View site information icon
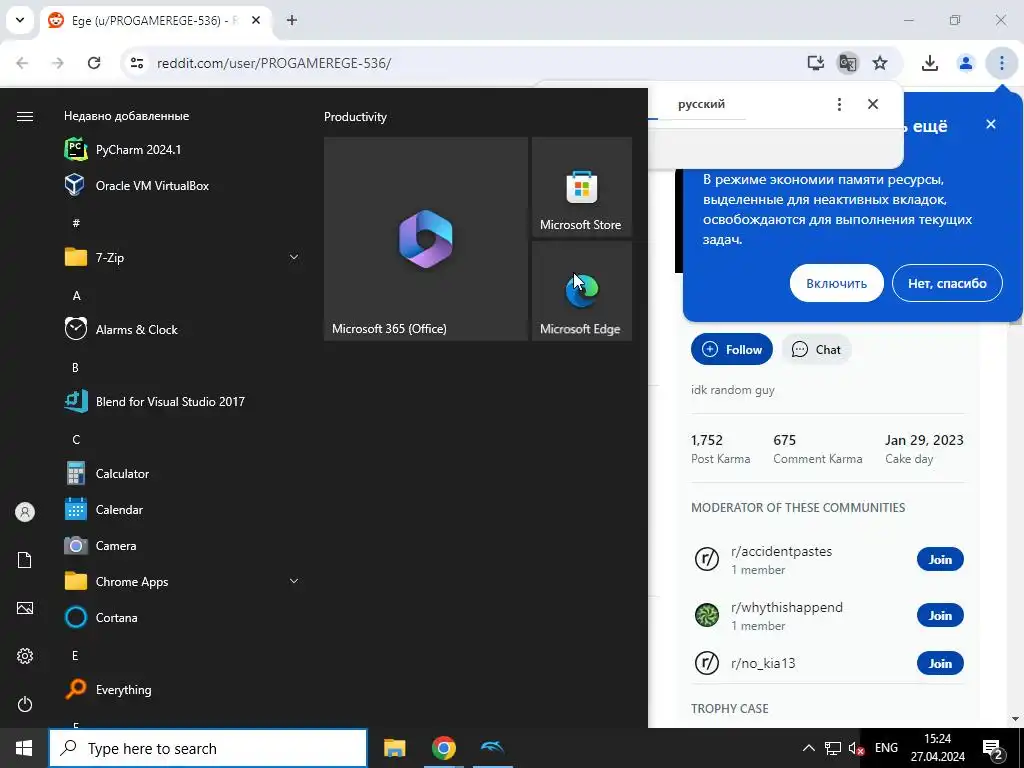The height and width of the screenshot is (768, 1024). pos(136,63)
